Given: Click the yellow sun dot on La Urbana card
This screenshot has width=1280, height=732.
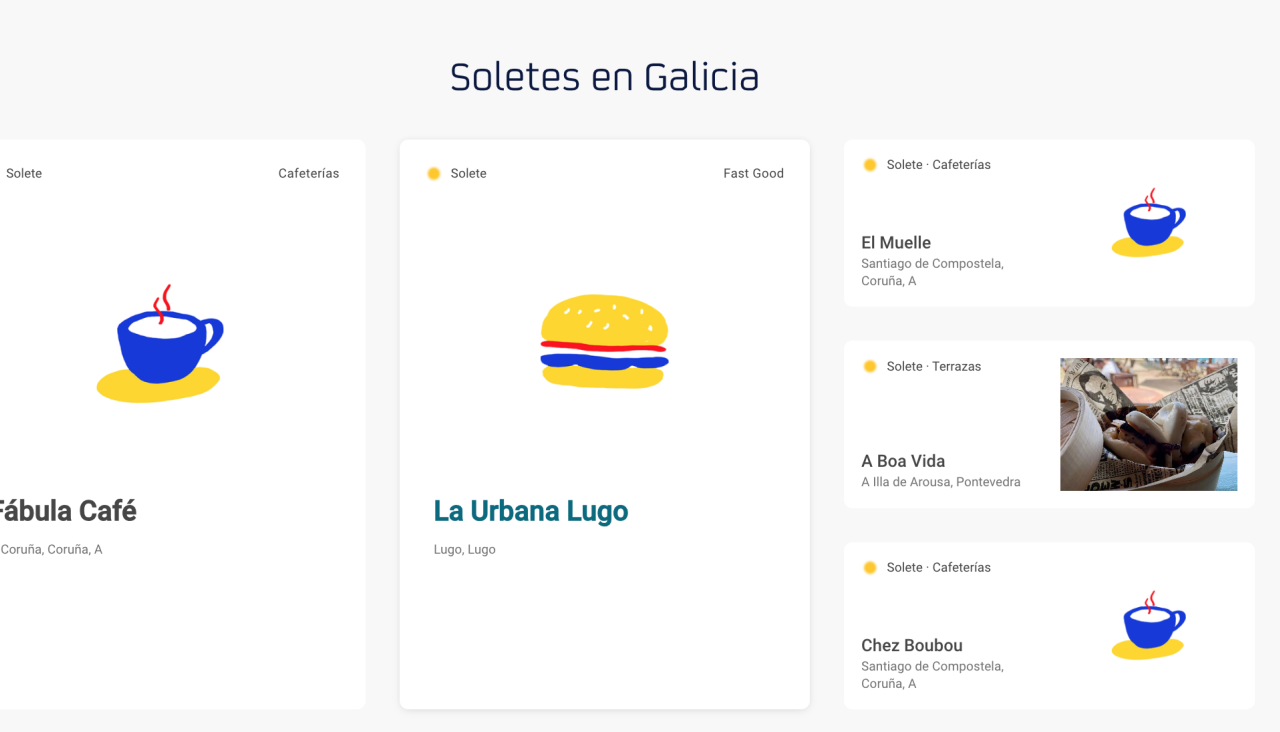Looking at the screenshot, I should tap(434, 174).
